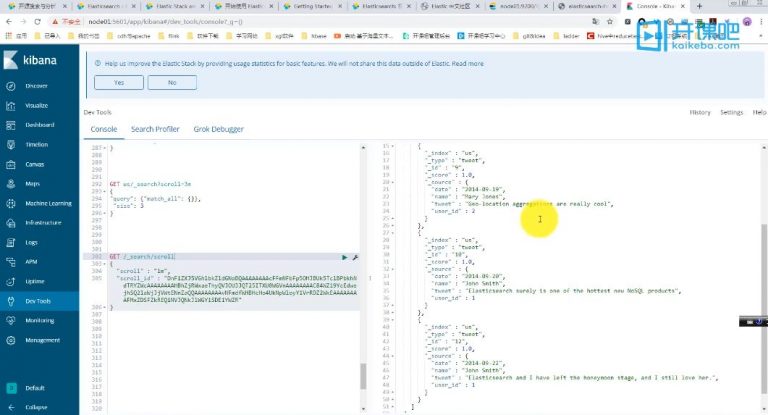Open the wrench options icon for request
This screenshot has width=768, height=415.
tap(355, 257)
